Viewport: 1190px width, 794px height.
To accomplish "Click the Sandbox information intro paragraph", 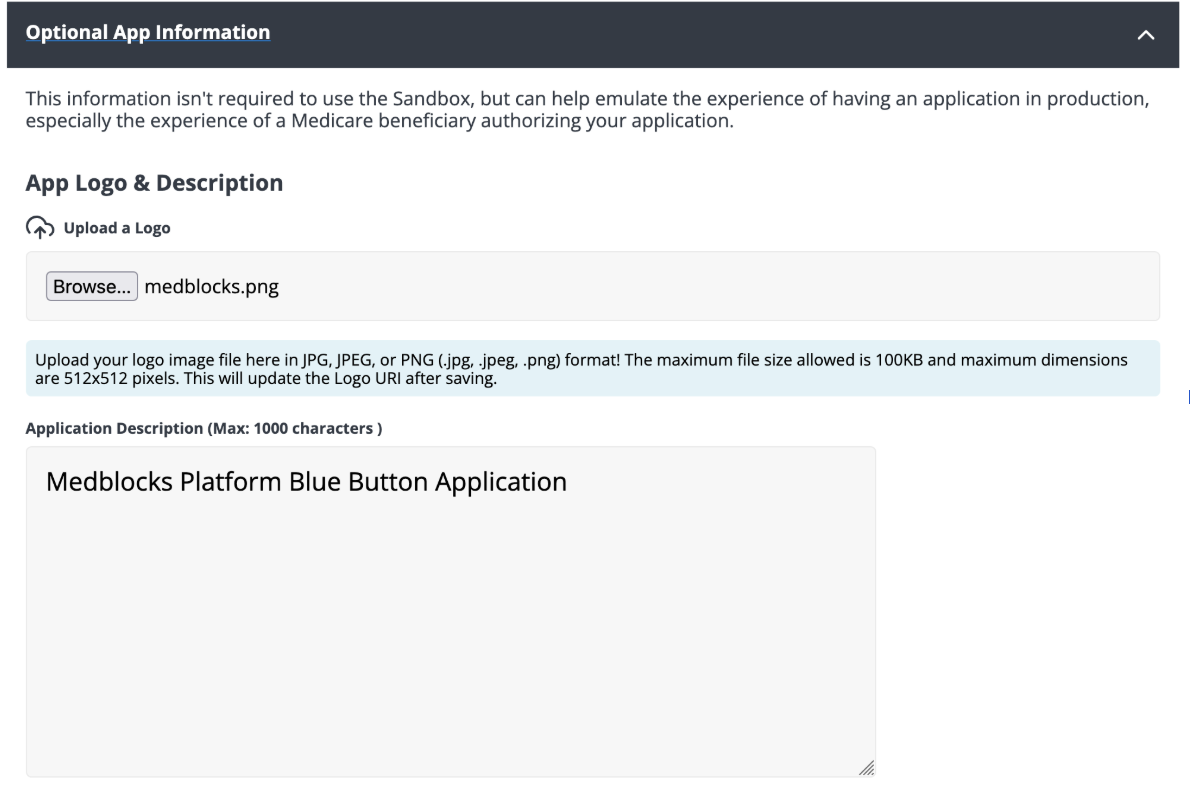I will (x=587, y=109).
